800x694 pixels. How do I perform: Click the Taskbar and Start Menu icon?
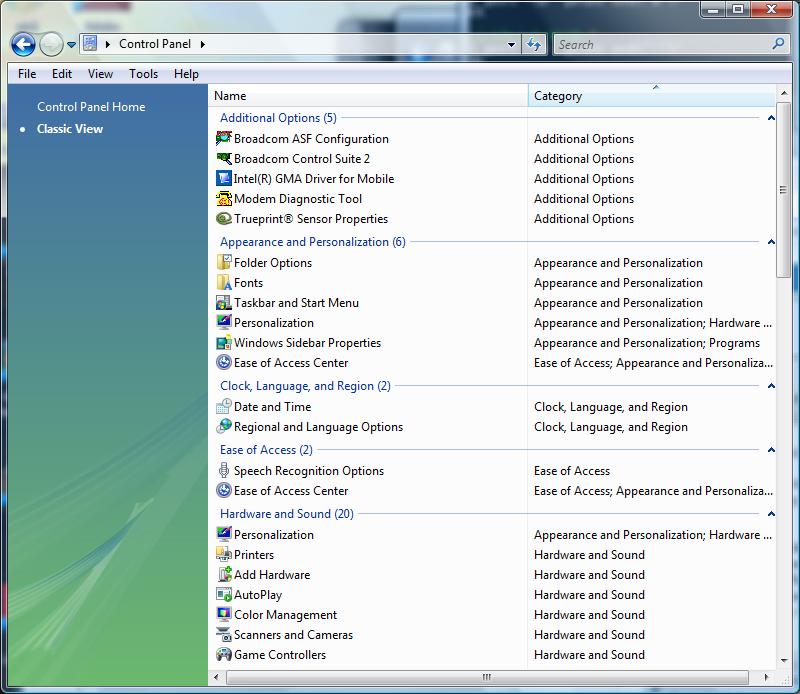click(223, 302)
